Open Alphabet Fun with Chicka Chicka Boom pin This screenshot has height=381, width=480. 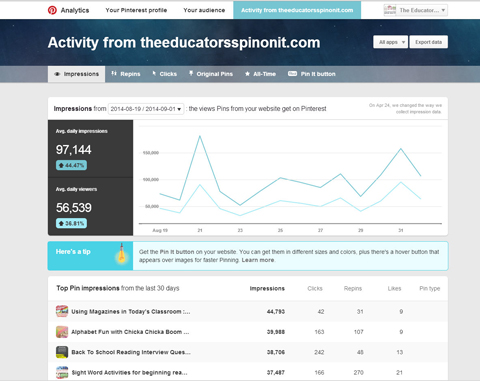point(130,332)
